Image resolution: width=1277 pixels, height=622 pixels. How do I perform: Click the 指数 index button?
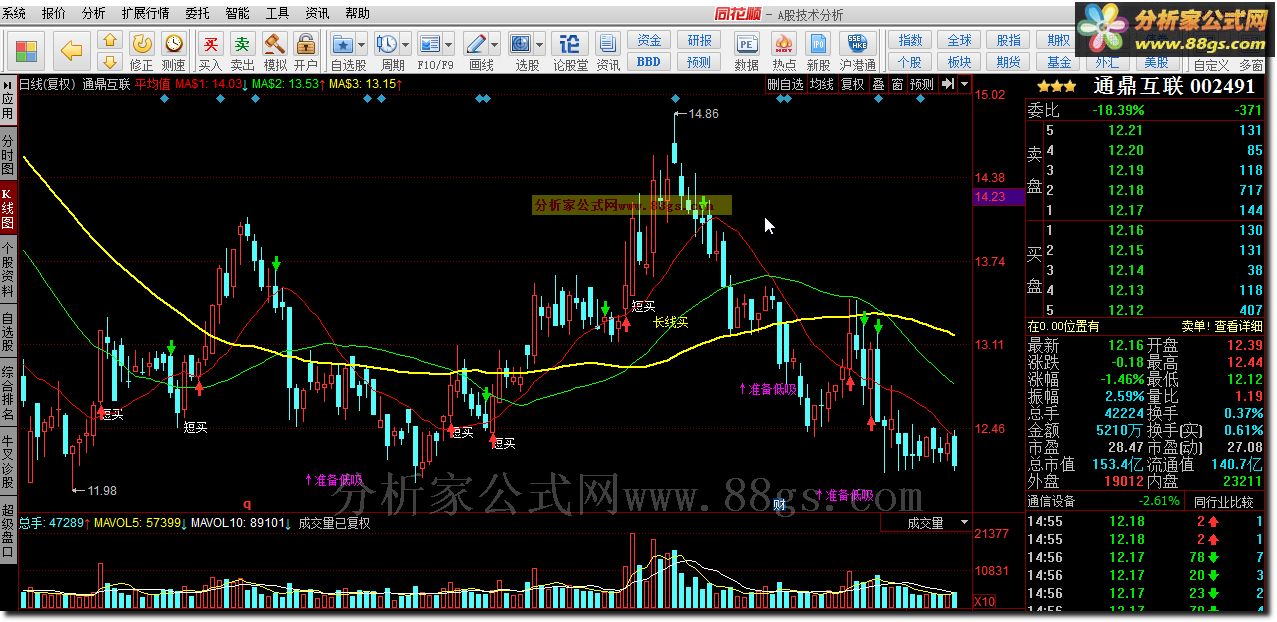point(910,40)
